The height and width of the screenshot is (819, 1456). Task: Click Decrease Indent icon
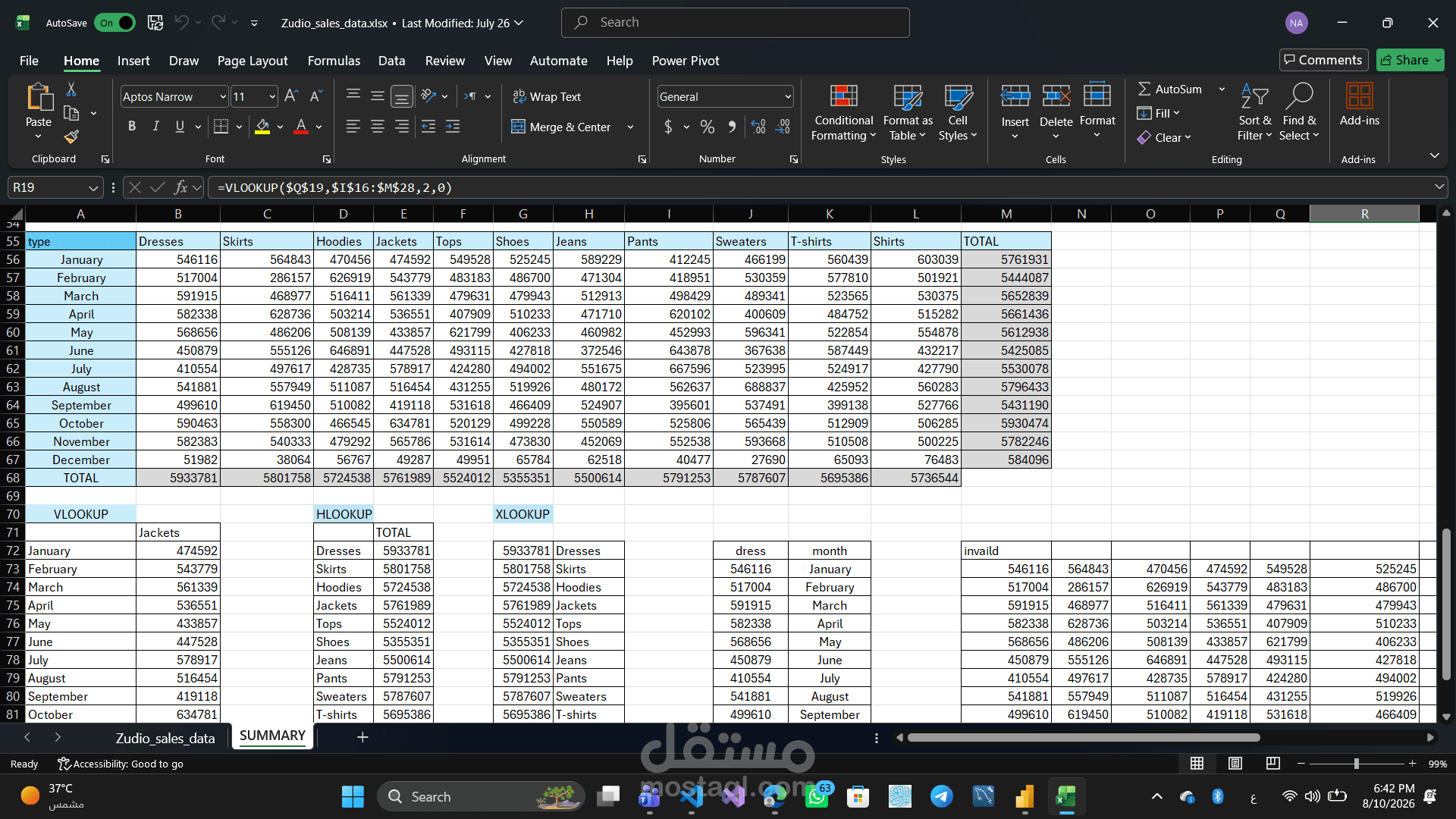[x=428, y=127]
